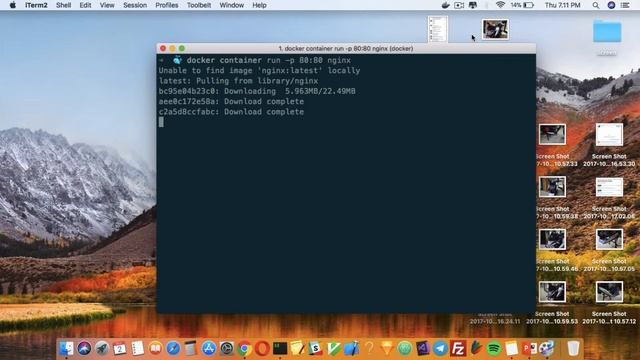640x360 pixels.
Task: Open FileZilla in the dock
Action: pyautogui.click(x=458, y=348)
